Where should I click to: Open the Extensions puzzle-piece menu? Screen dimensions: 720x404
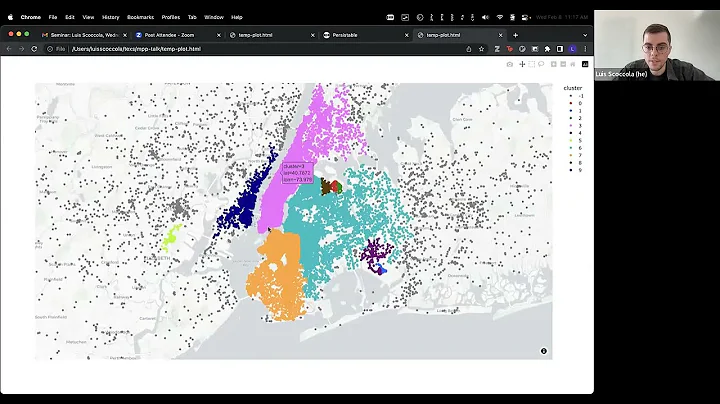547,49
